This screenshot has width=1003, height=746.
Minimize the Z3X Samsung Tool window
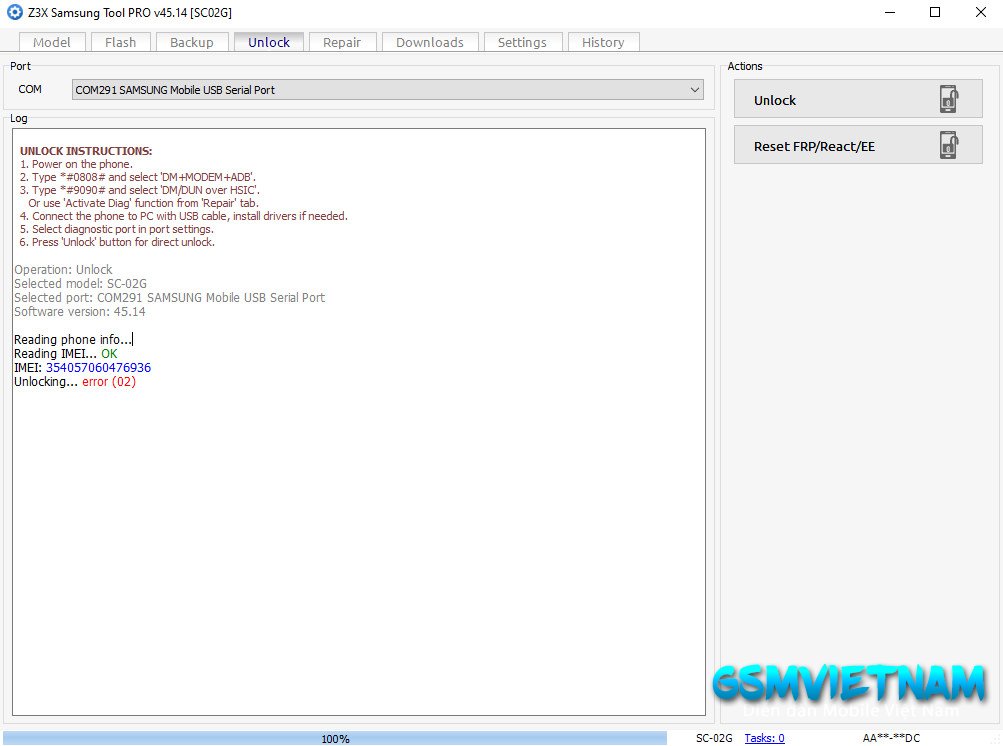tap(890, 12)
